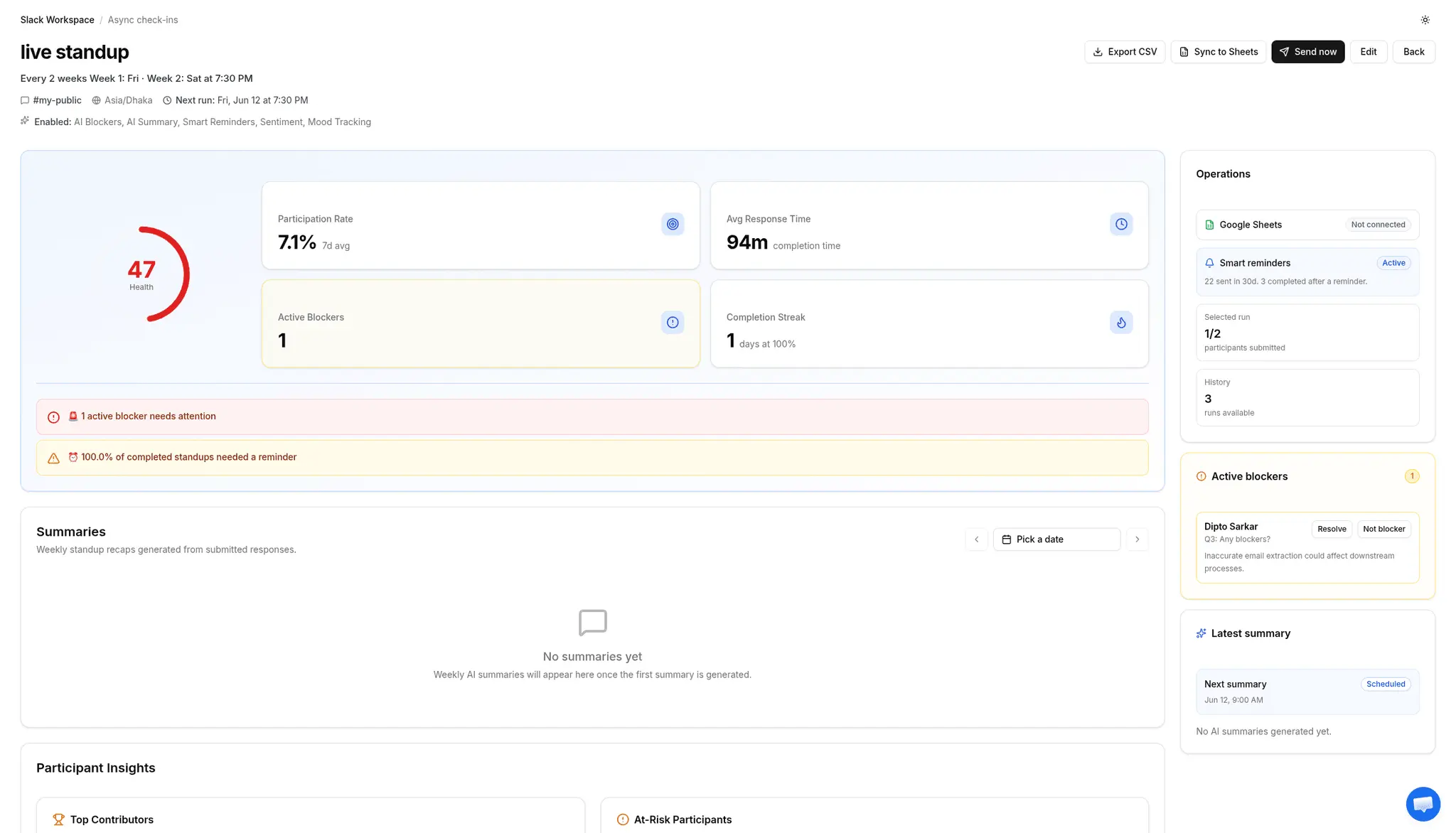Click the Active Blockers alert icon
The height and width of the screenshot is (833, 1456).
[673, 322]
